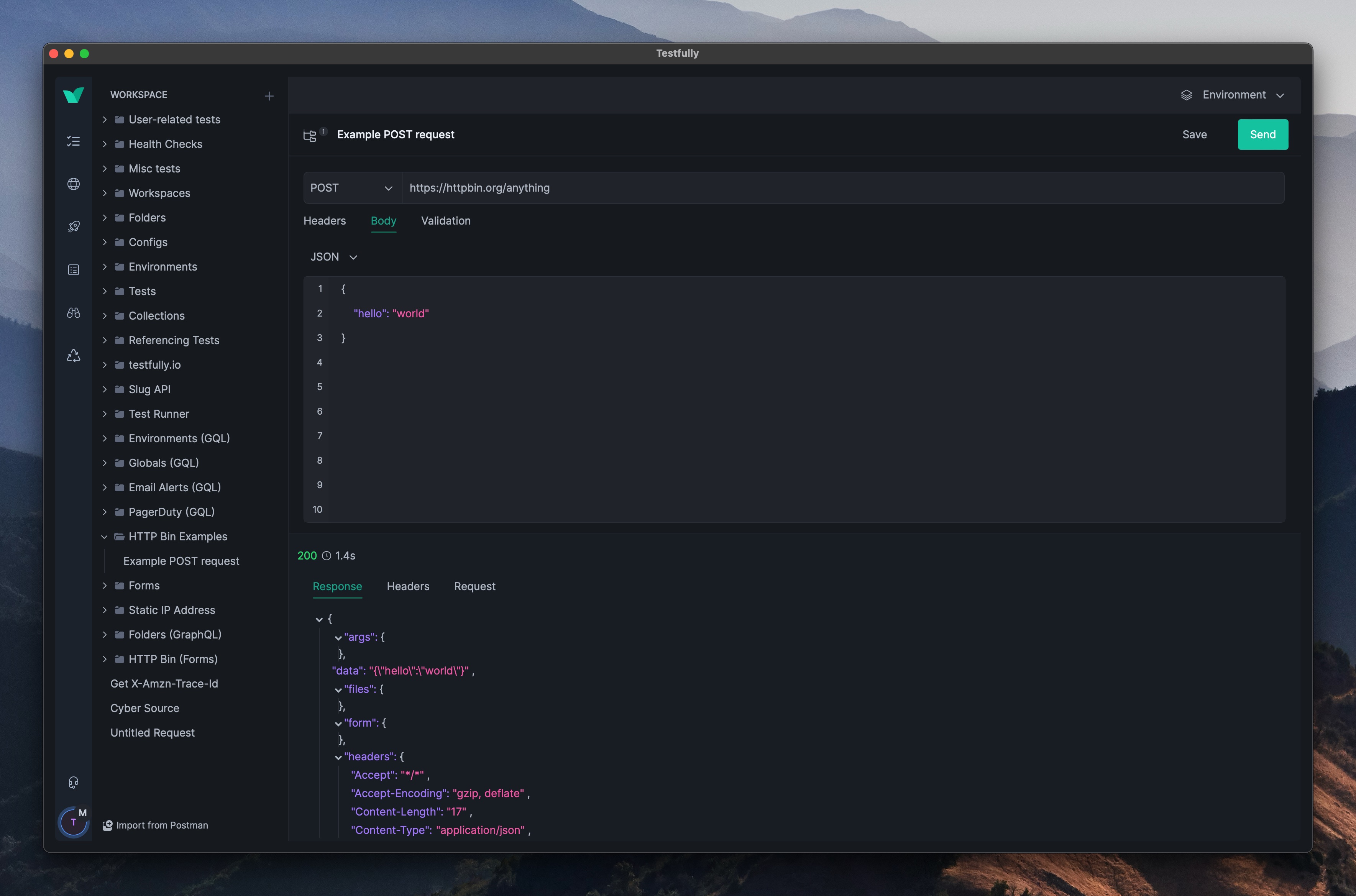Select the Response tab

point(337,586)
